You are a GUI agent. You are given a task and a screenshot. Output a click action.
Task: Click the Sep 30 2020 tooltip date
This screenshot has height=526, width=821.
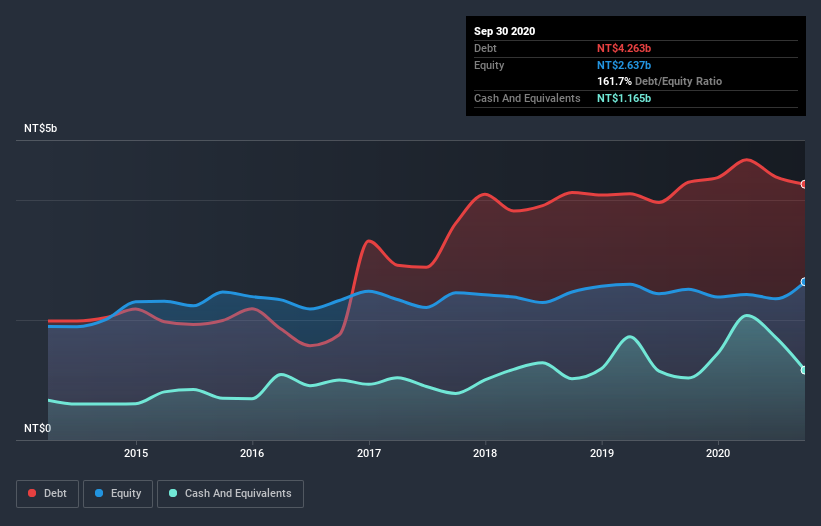click(x=505, y=31)
